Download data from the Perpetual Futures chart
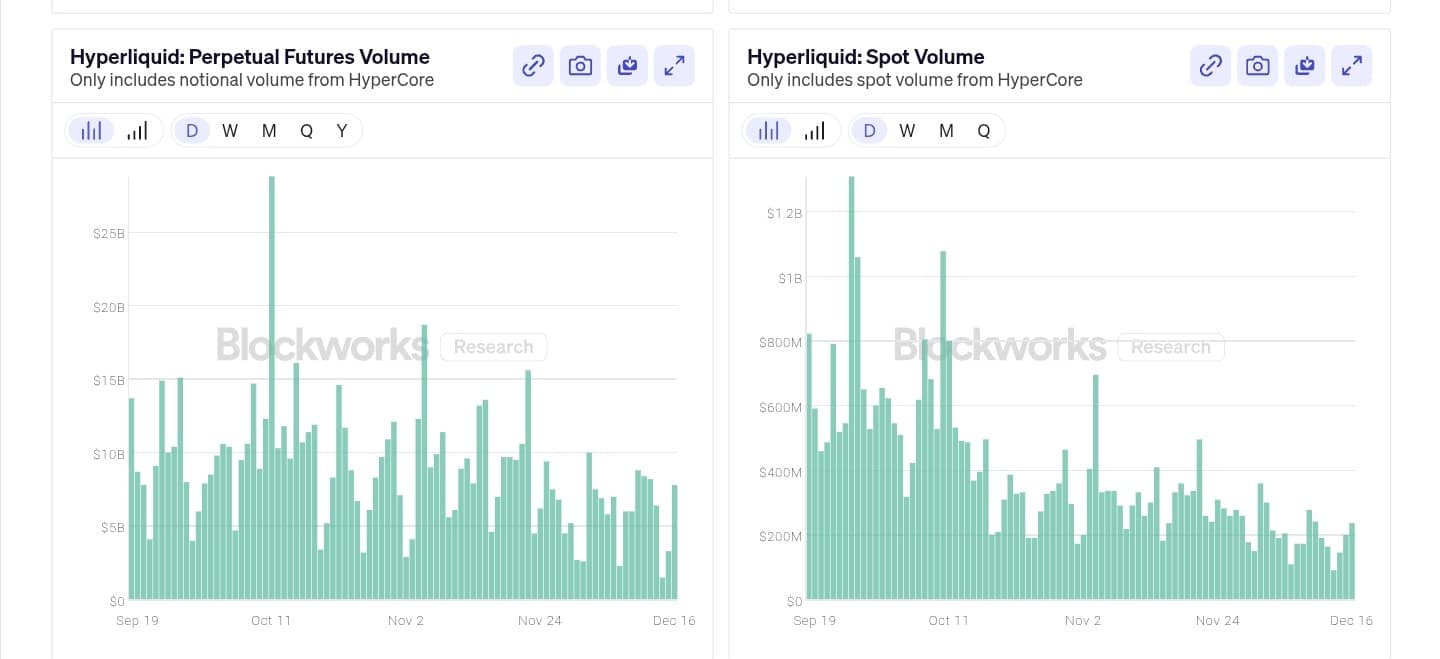This screenshot has width=1440, height=659. (627, 65)
